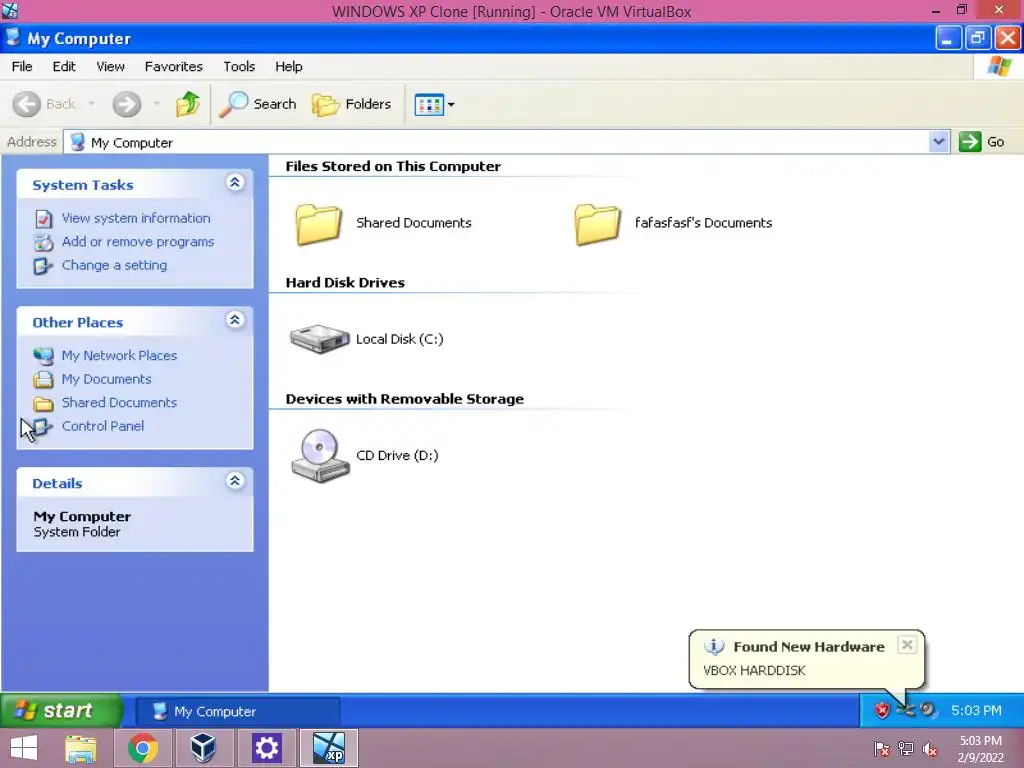This screenshot has height=768, width=1024.
Task: Select the Local Disk (C:) drive icon
Action: tap(319, 339)
